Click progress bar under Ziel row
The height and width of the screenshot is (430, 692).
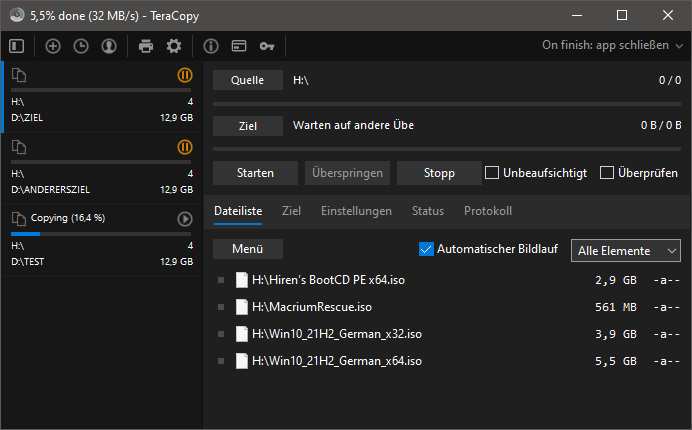pyautogui.click(x=447, y=149)
